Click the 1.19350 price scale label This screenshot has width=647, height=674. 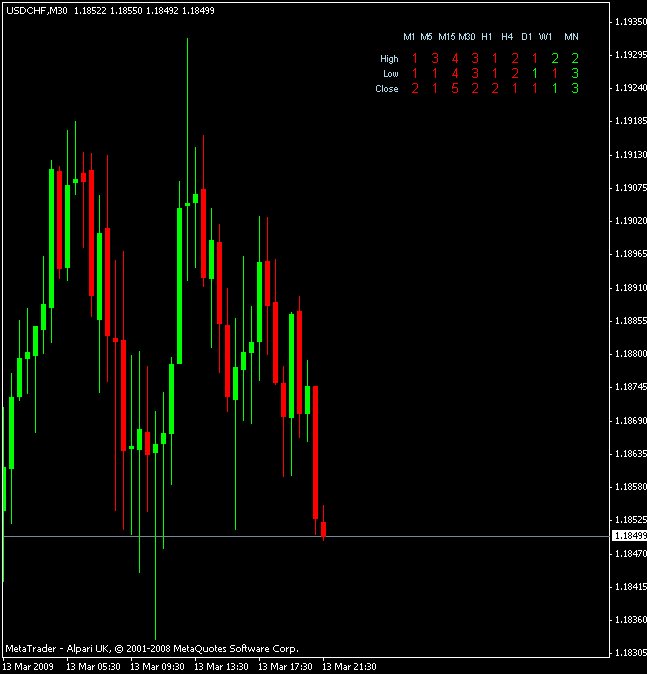(x=631, y=21)
